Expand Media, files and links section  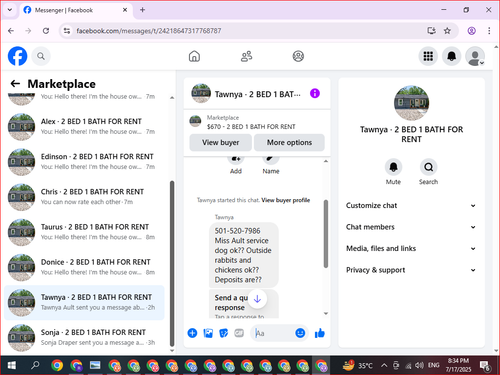tap(411, 248)
